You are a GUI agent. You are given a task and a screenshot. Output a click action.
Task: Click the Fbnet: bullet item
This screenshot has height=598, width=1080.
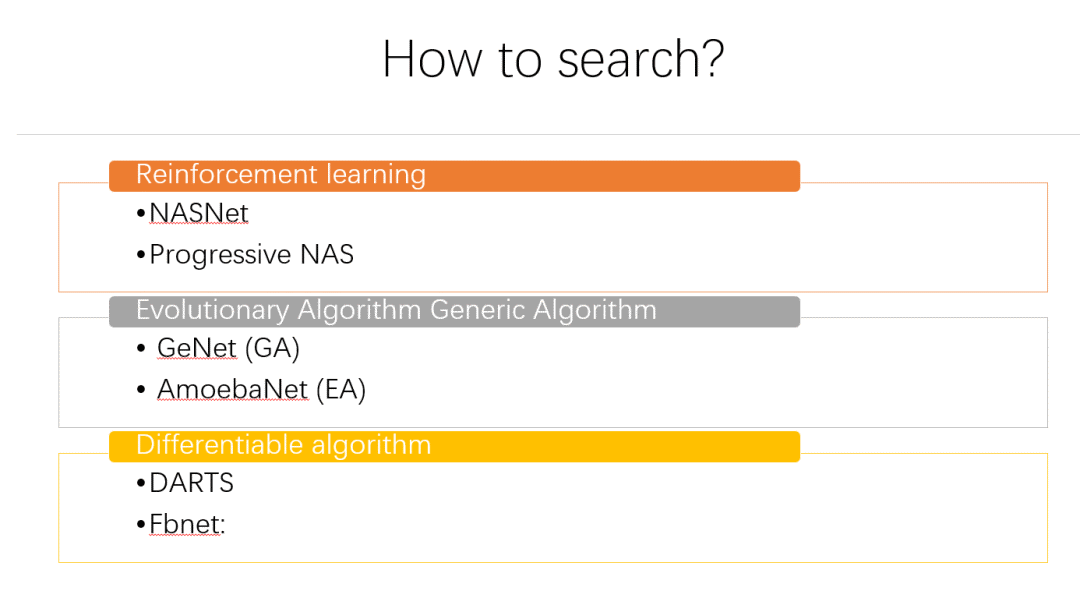coord(187,524)
